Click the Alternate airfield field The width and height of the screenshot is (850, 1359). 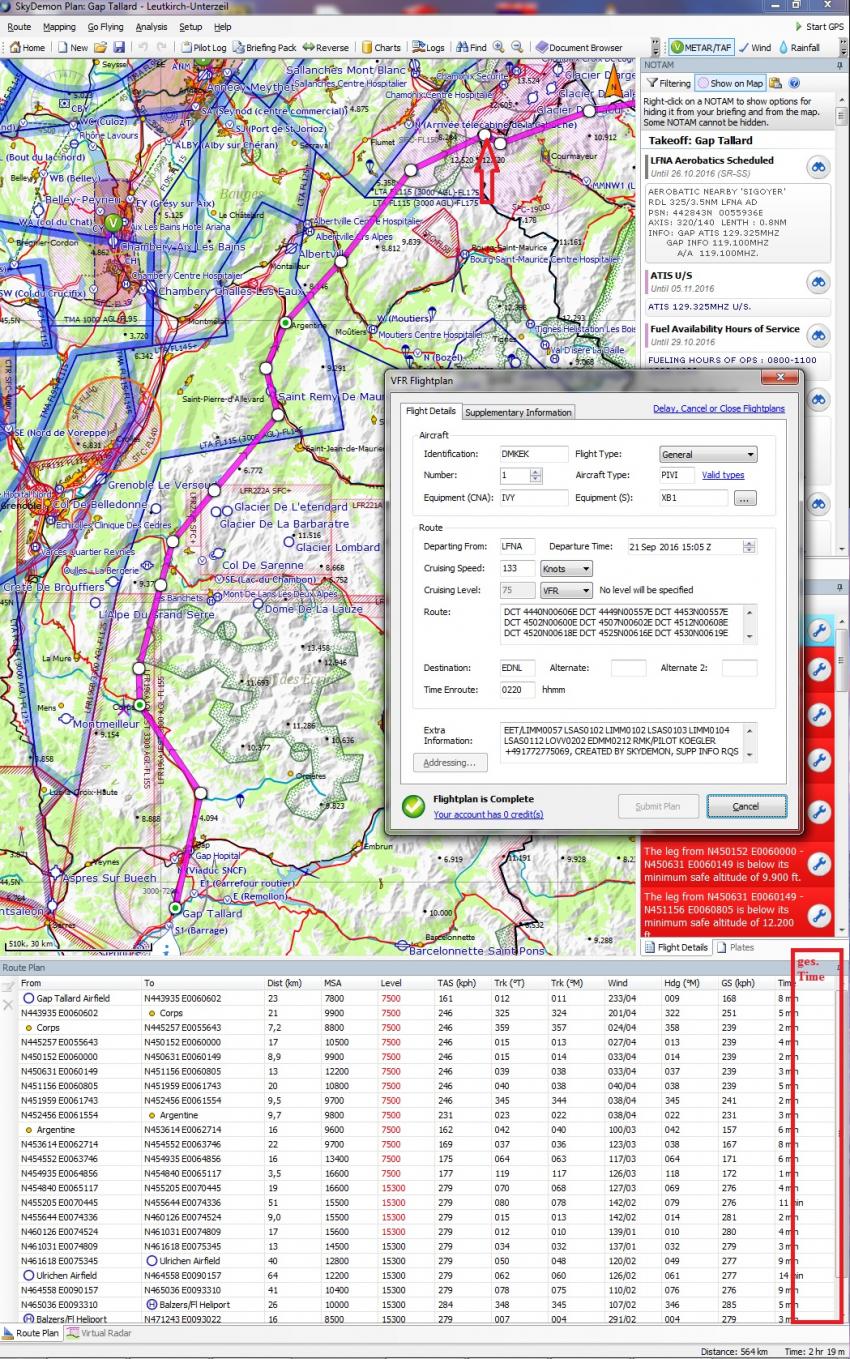tap(628, 668)
